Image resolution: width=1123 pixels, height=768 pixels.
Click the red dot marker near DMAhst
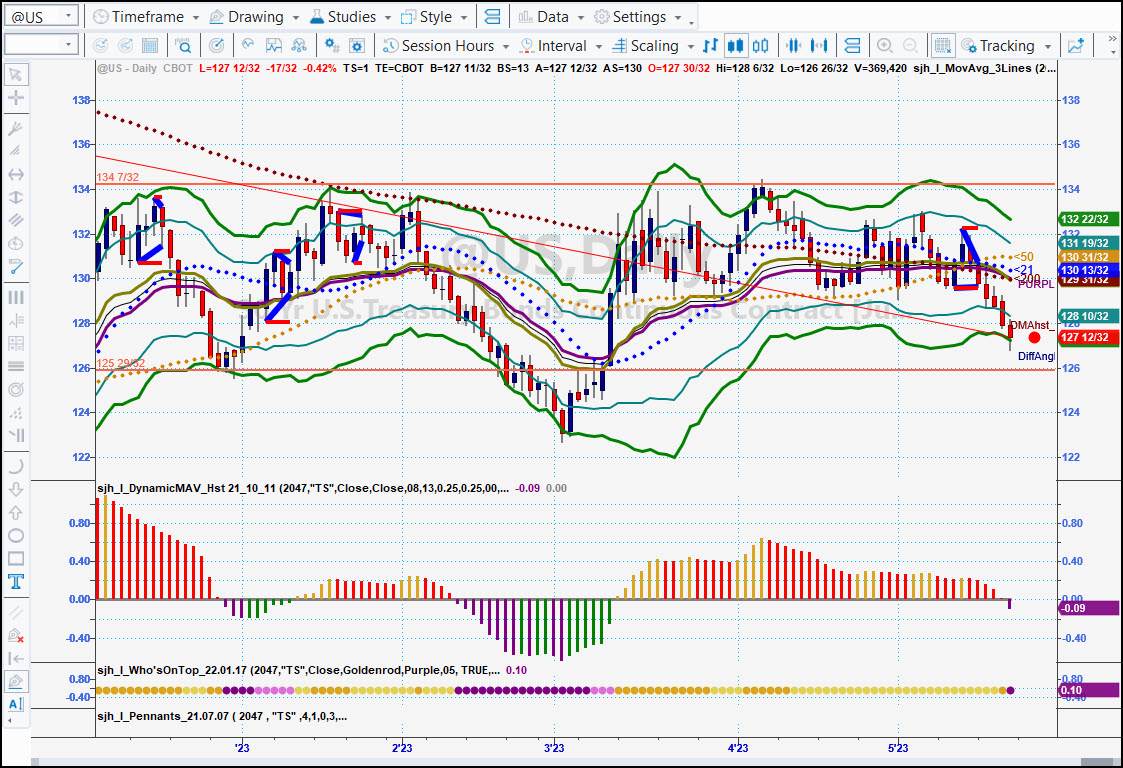(1034, 337)
